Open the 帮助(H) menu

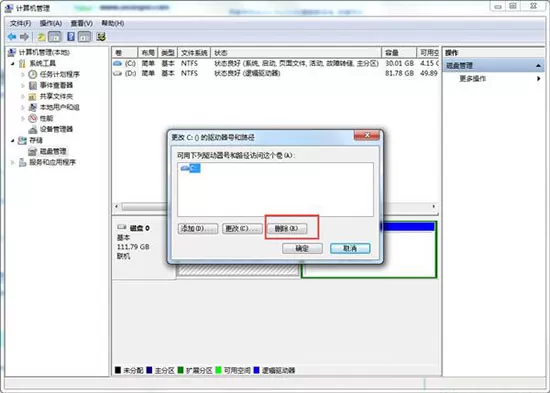tap(113, 23)
